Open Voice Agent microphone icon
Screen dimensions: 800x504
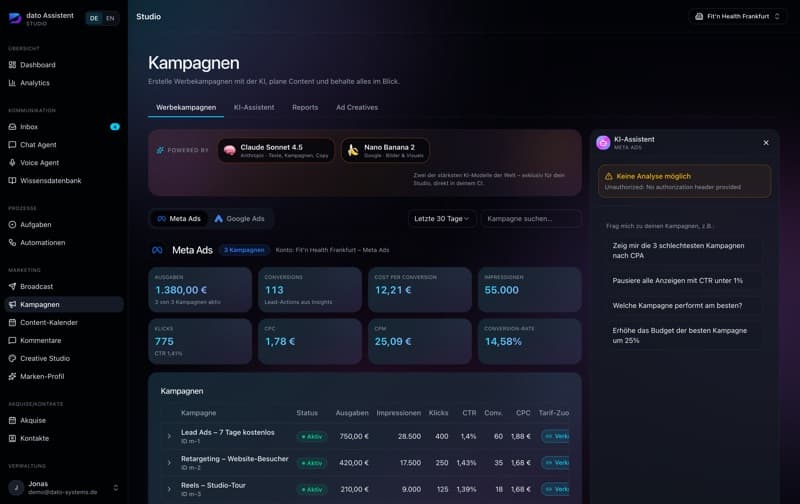click(x=12, y=162)
